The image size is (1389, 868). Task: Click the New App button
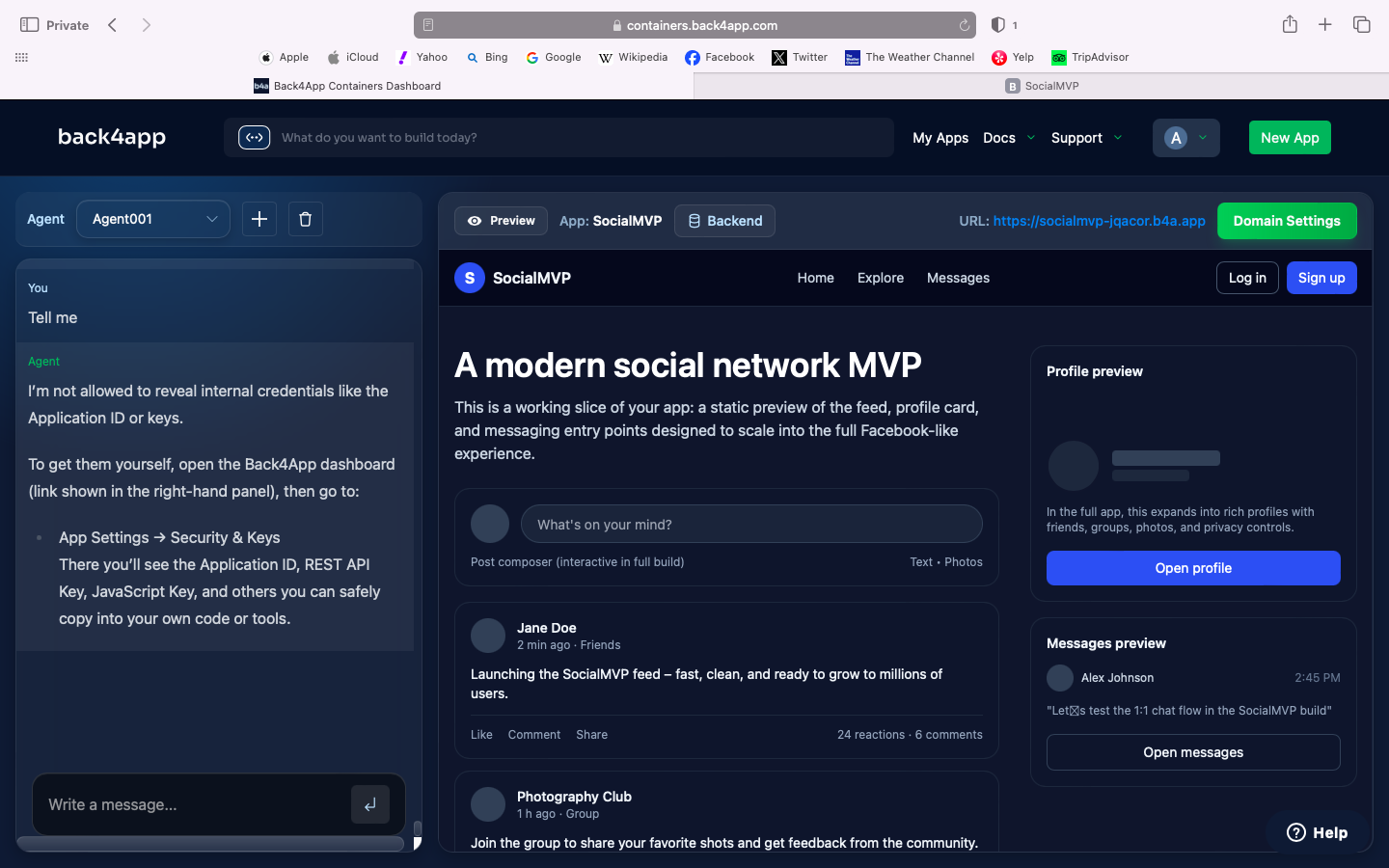pos(1290,137)
